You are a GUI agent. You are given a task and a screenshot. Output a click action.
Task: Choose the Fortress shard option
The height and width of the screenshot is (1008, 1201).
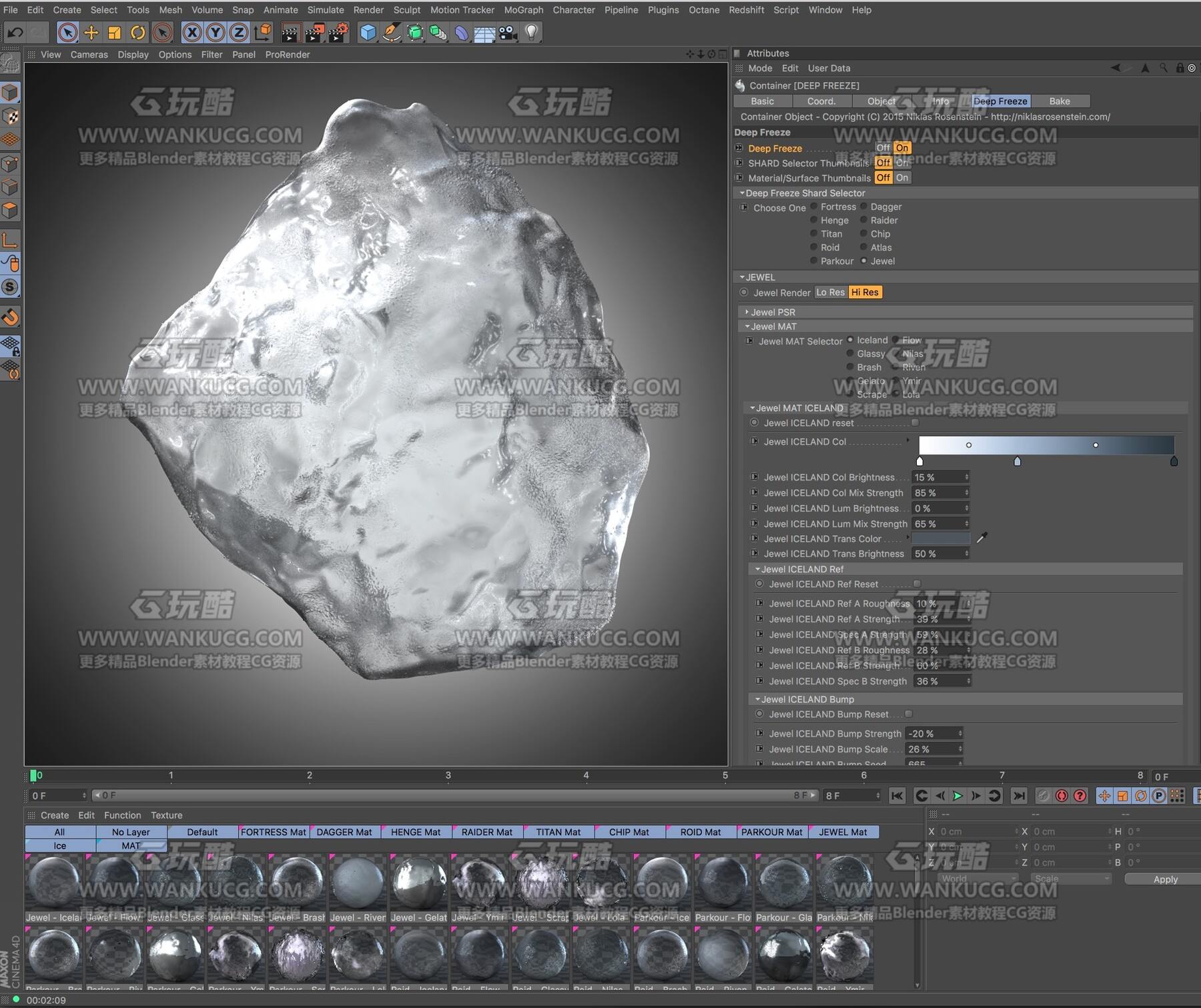[814, 207]
